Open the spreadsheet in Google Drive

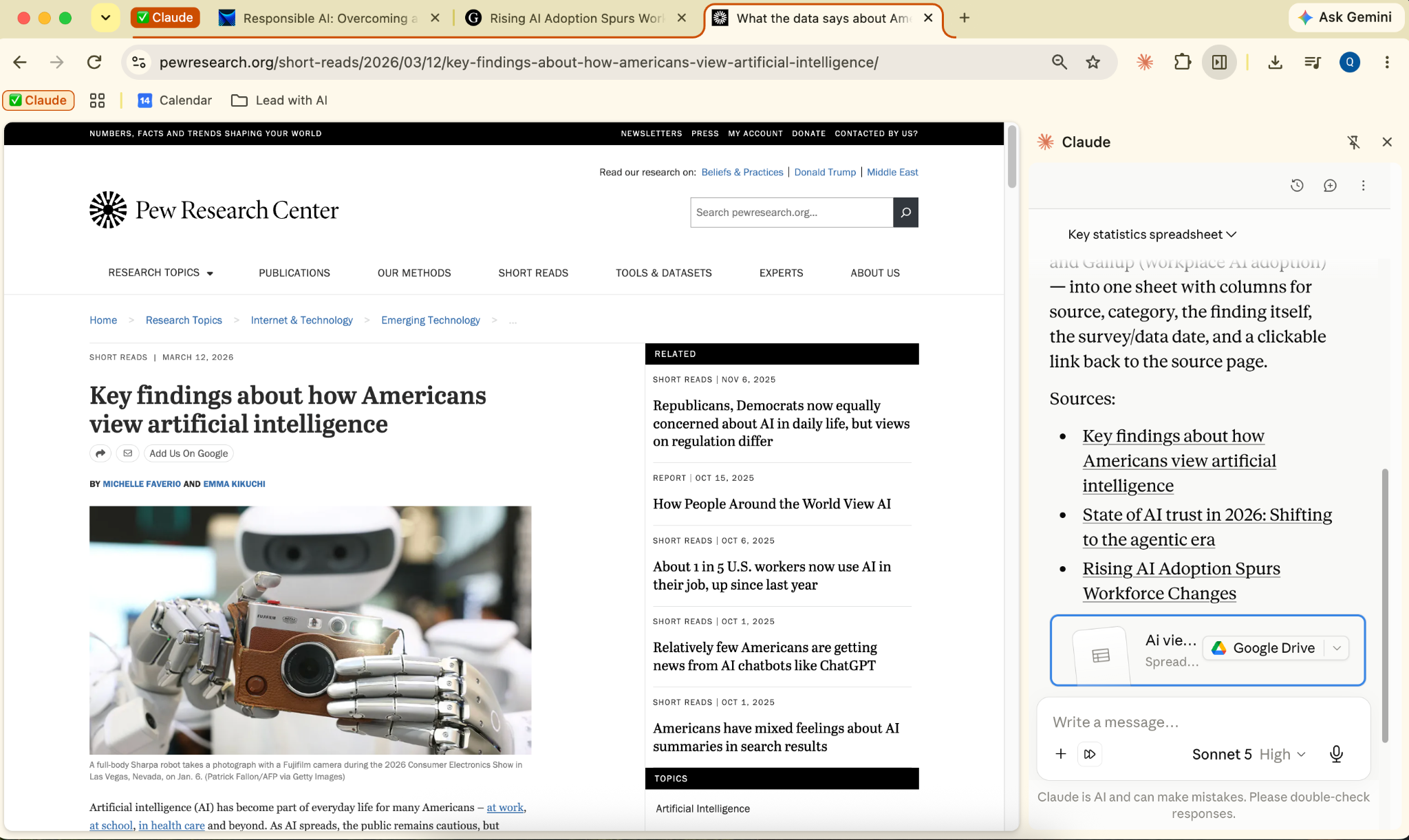(1264, 648)
